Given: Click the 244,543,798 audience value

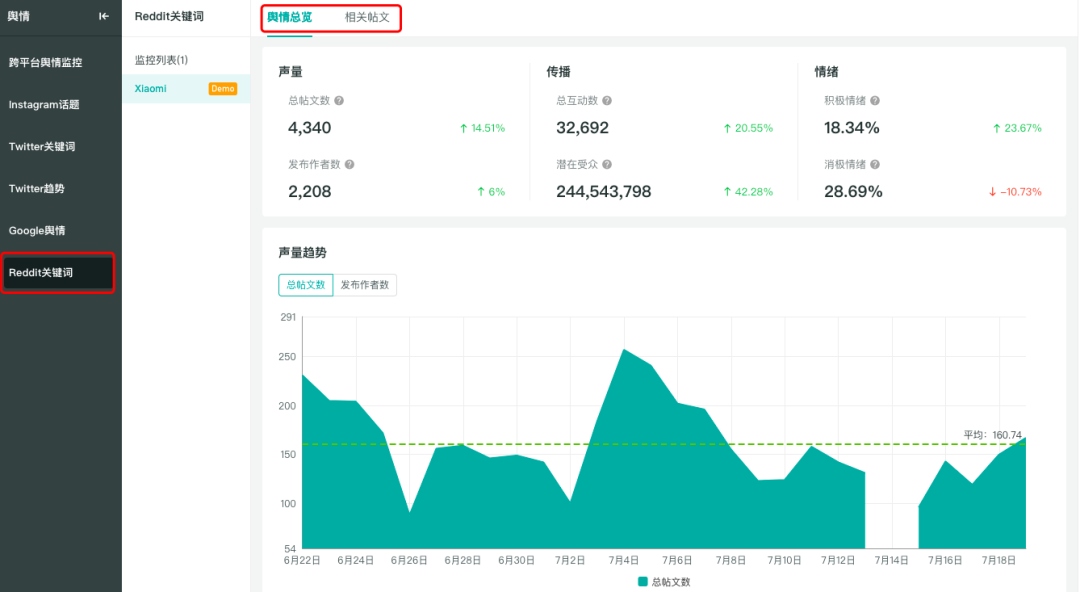Looking at the screenshot, I should coord(603,192).
